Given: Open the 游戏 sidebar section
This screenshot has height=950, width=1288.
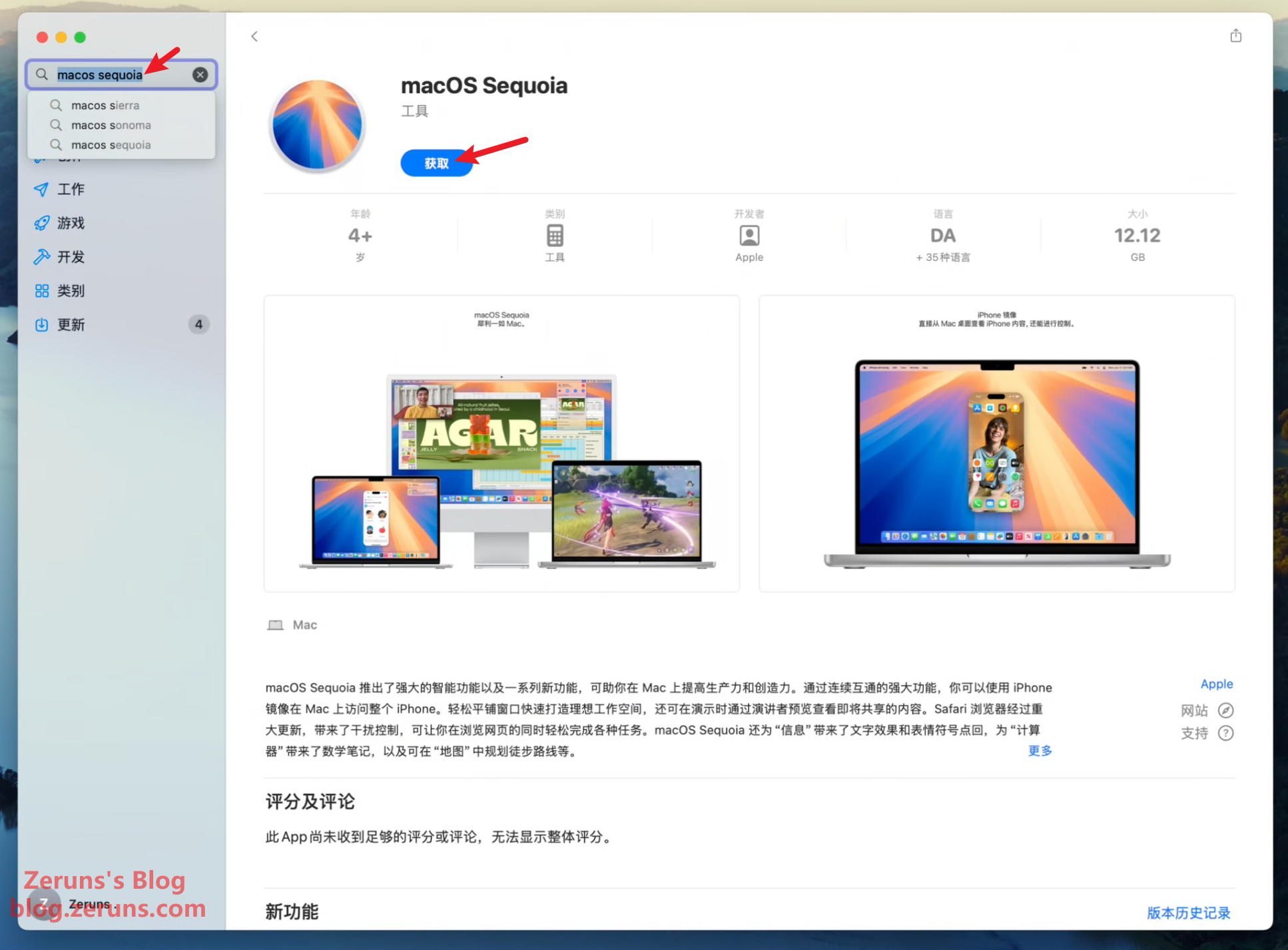Looking at the screenshot, I should (71, 223).
